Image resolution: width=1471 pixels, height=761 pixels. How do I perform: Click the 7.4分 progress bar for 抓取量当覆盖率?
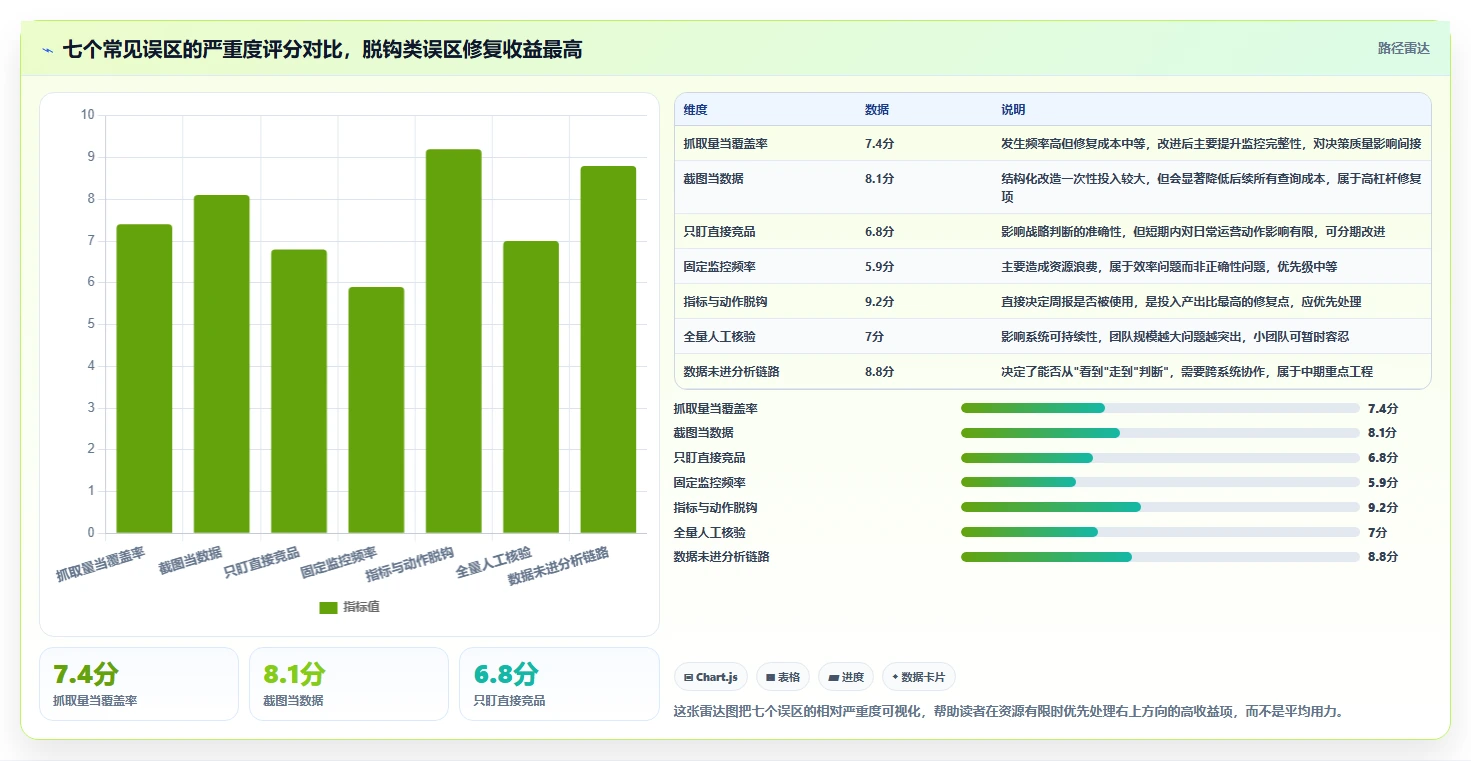pos(1160,408)
